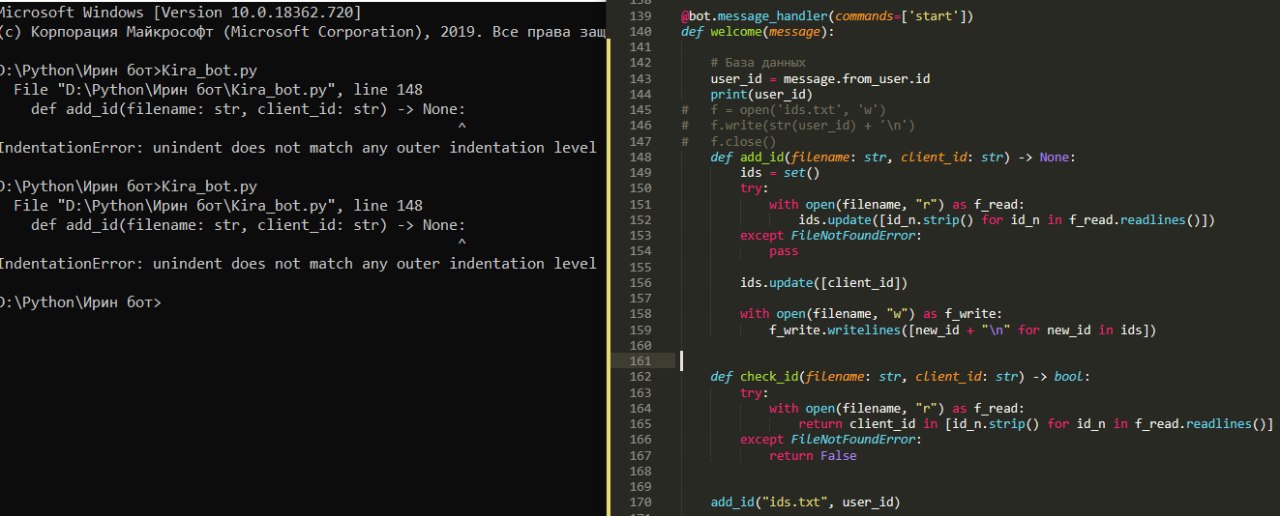Click the 'return False' line

point(813,455)
